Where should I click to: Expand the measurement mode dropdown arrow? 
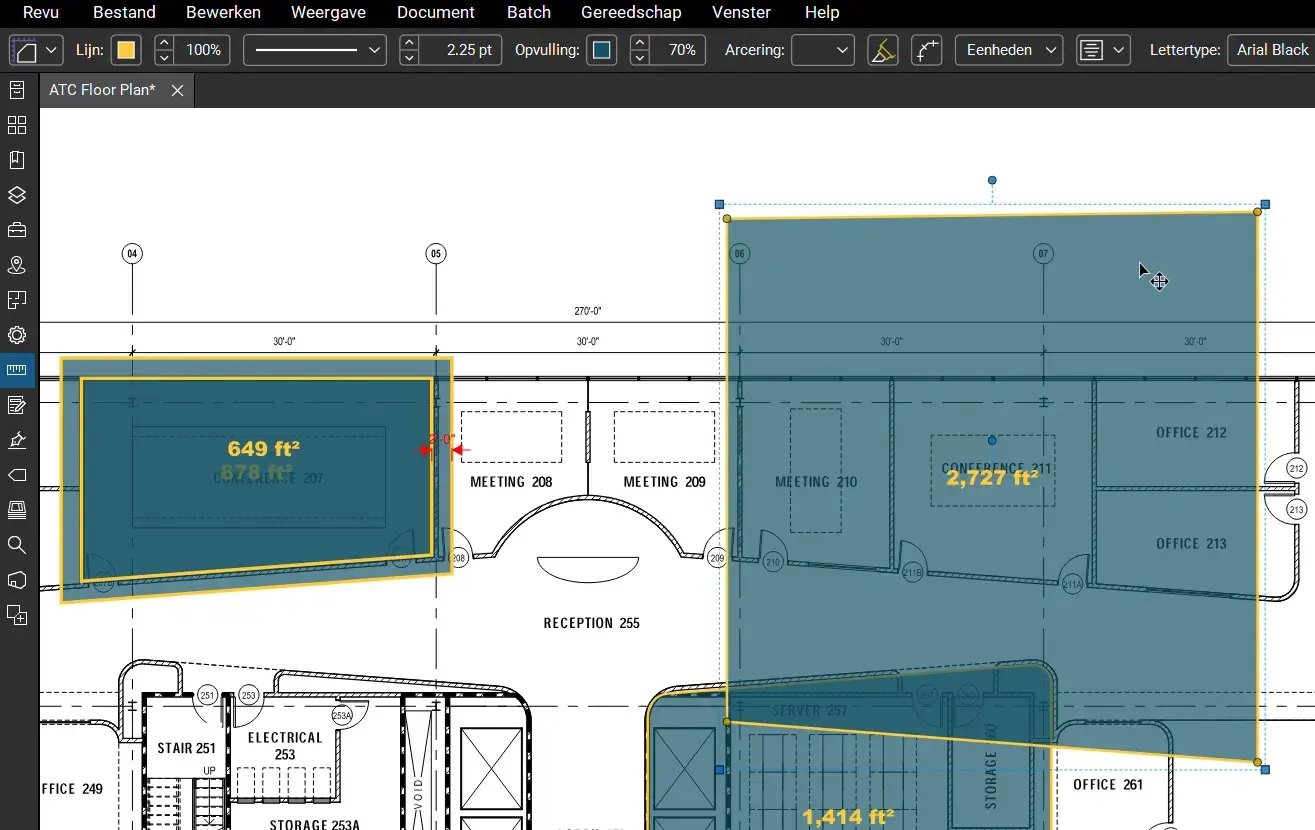[52, 50]
